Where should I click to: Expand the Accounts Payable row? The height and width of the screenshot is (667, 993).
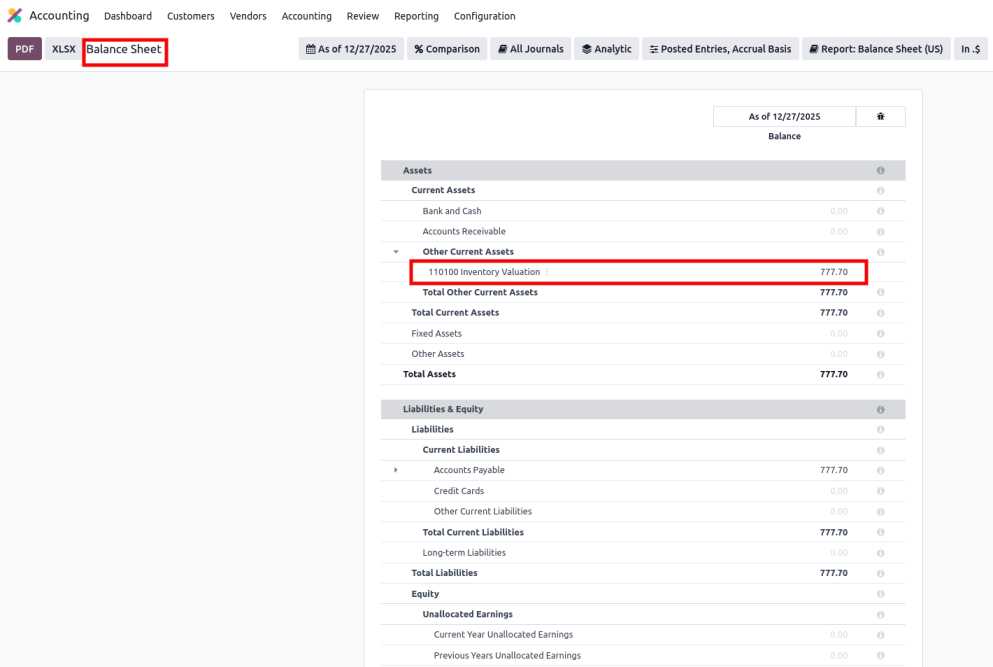[396, 470]
